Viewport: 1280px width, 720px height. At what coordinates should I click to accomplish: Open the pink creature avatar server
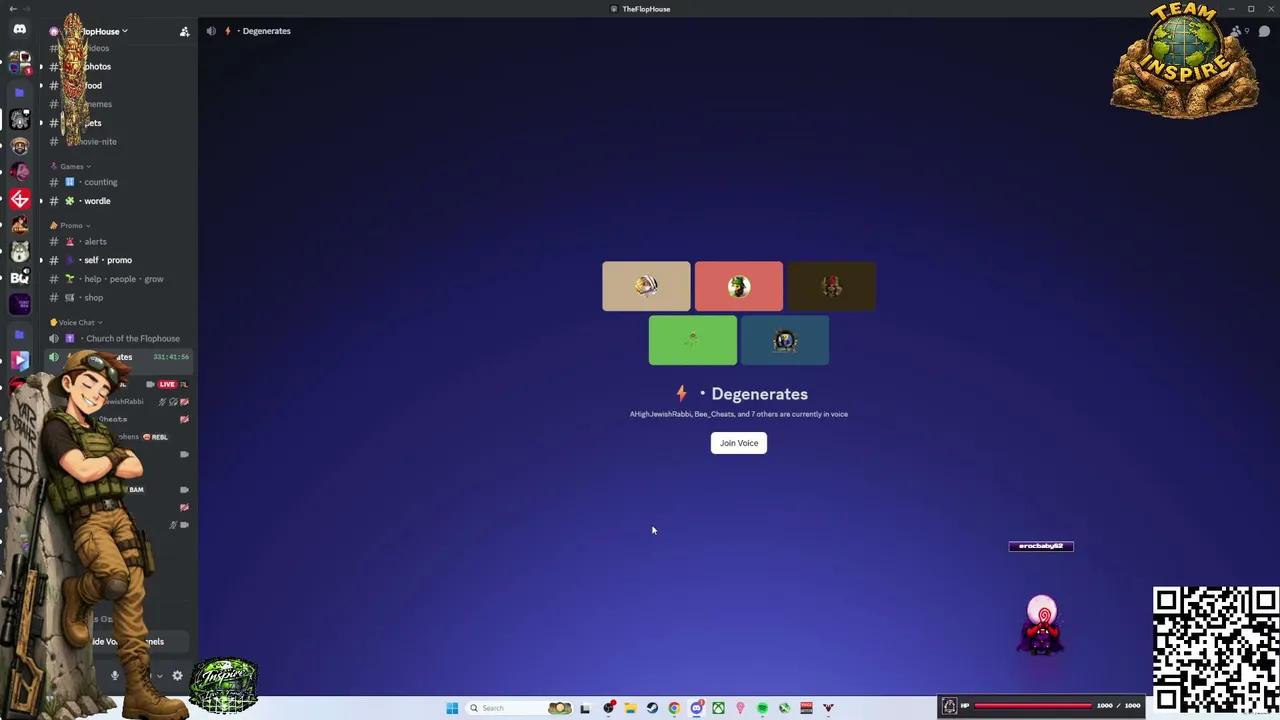pyautogui.click(x=19, y=173)
